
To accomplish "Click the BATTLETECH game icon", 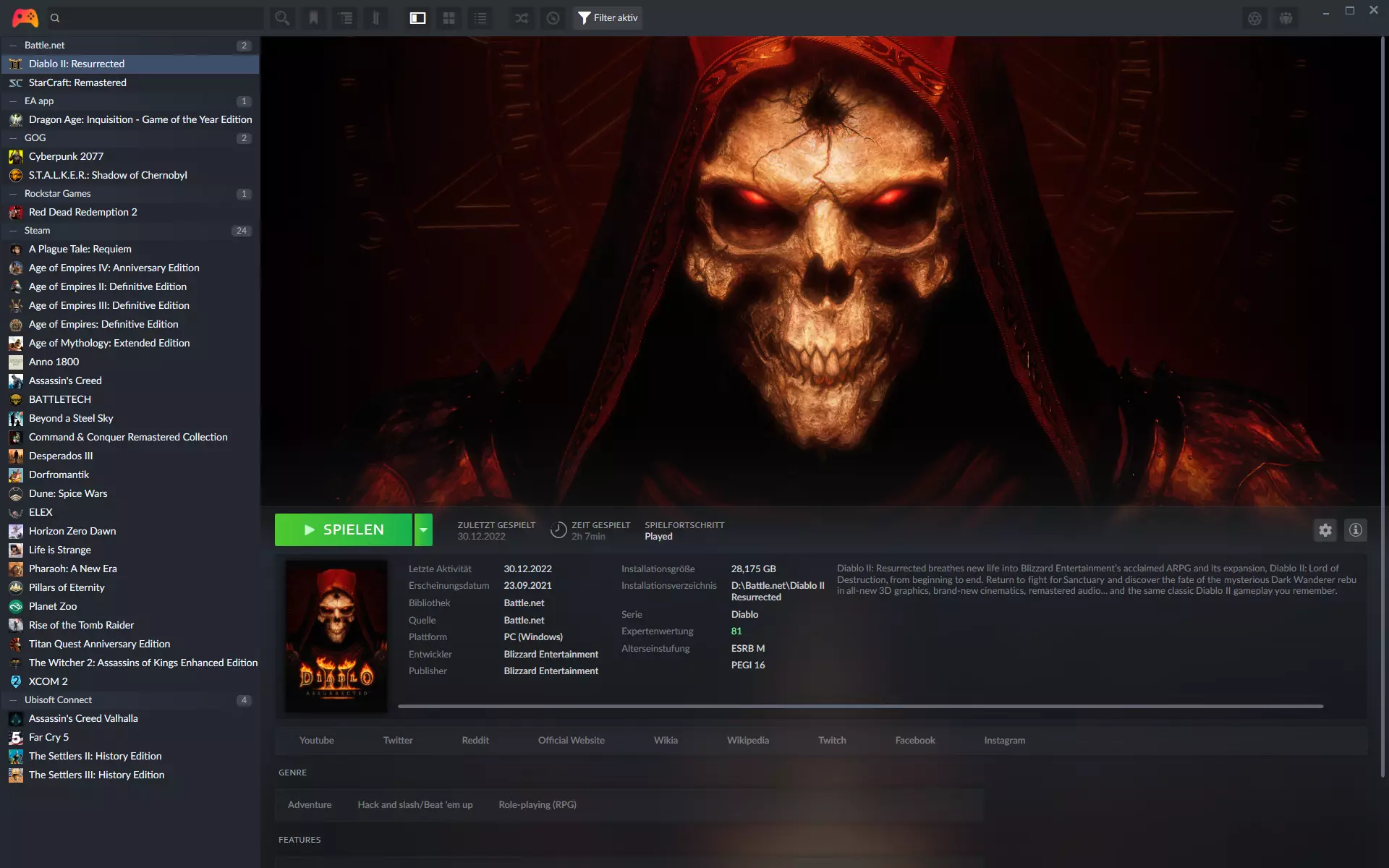I will click(x=16, y=399).
